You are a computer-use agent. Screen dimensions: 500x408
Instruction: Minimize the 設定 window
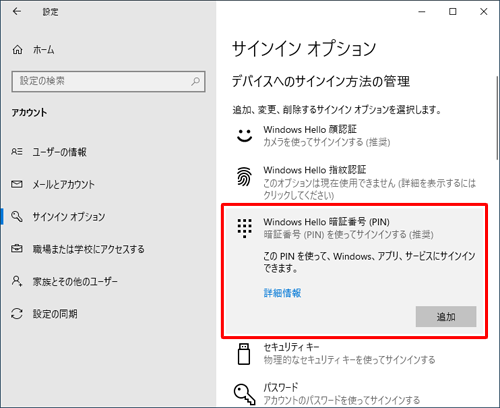[x=422, y=12]
